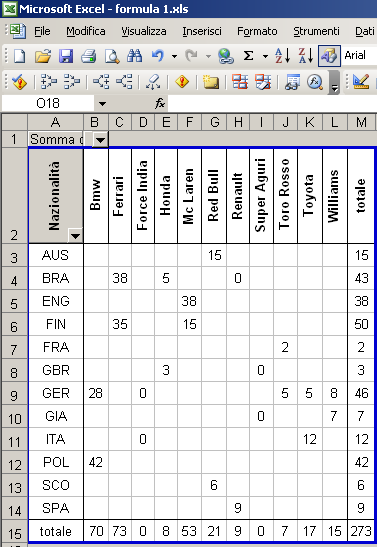Sort ascending A to Z
The width and height of the screenshot is (377, 547).
(x=282, y=56)
